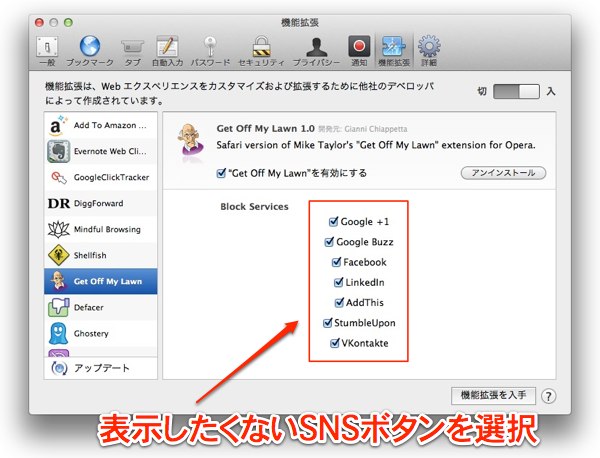
Task: Select the Evernote Web Cli... row text
Action: [110, 151]
